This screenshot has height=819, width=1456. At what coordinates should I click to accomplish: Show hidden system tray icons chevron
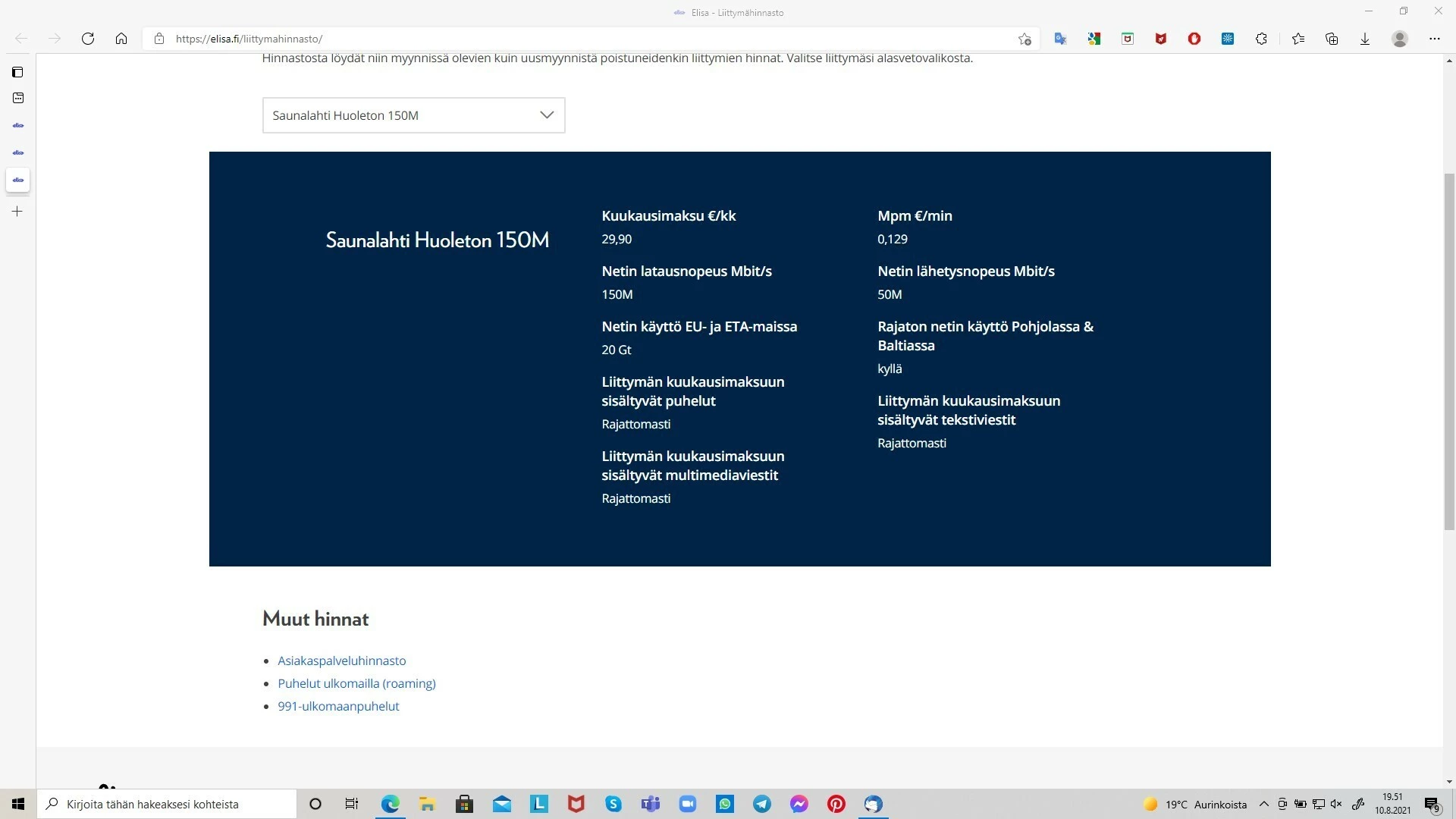click(1263, 804)
